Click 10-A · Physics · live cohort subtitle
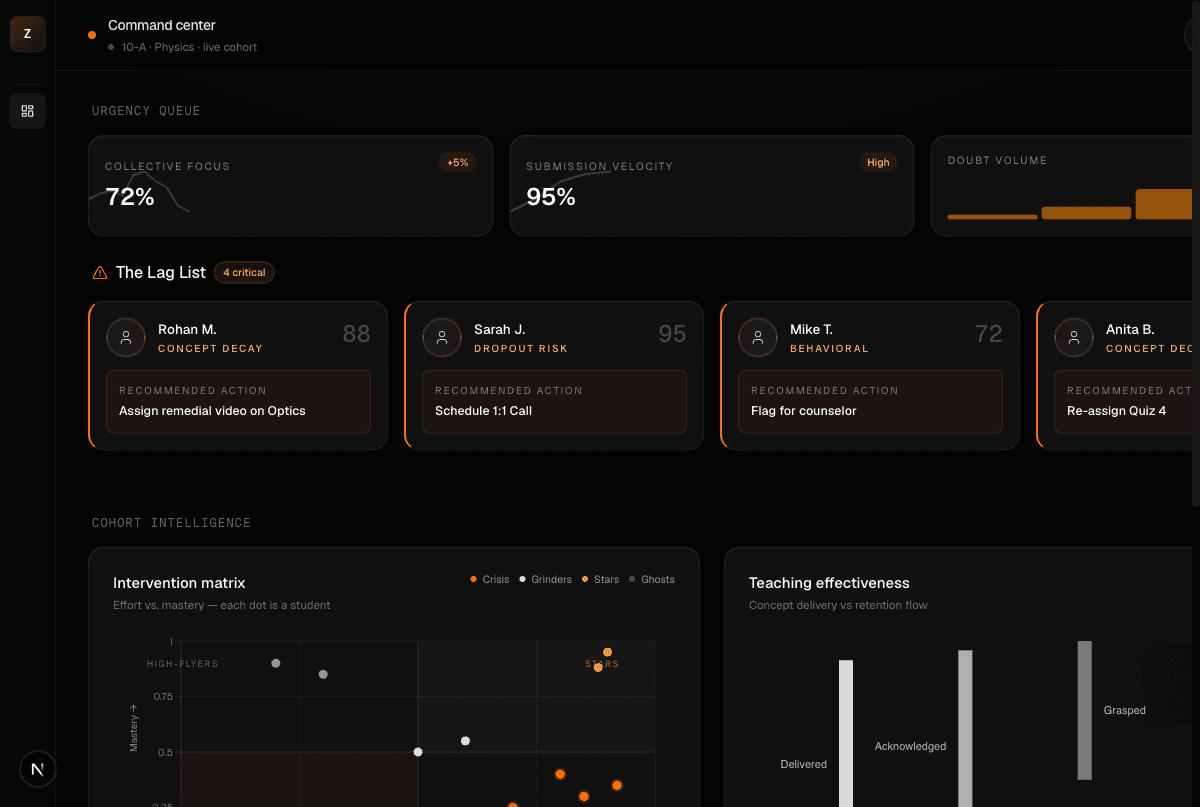 point(189,47)
